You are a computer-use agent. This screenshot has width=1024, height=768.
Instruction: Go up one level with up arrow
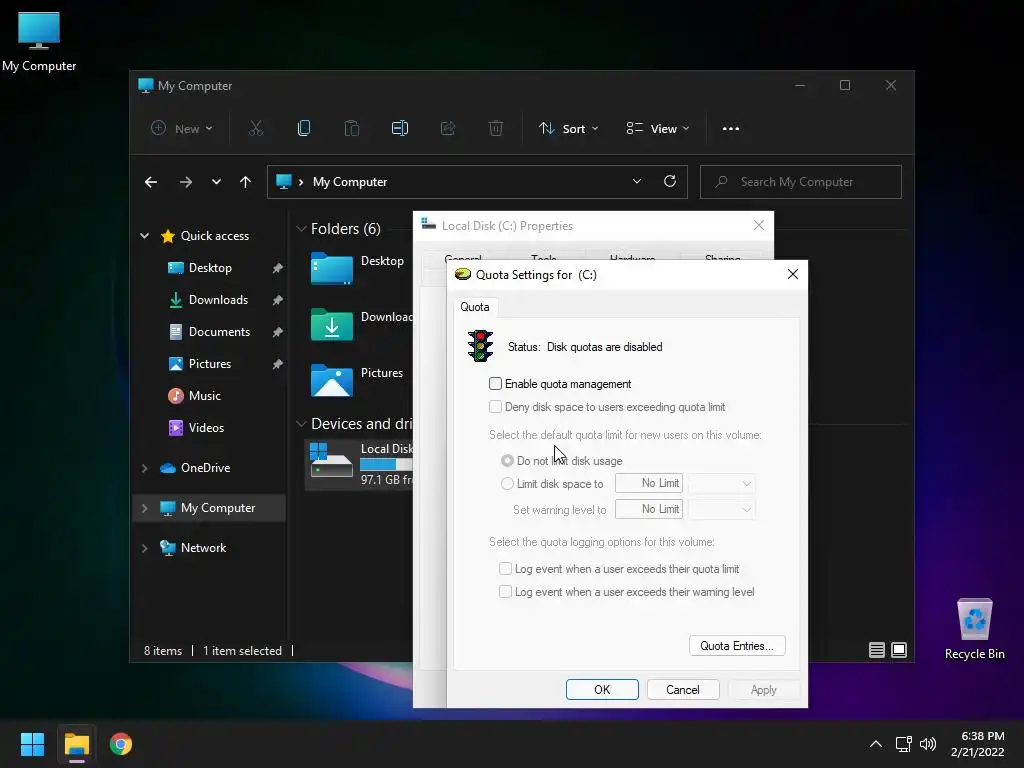coord(246,182)
